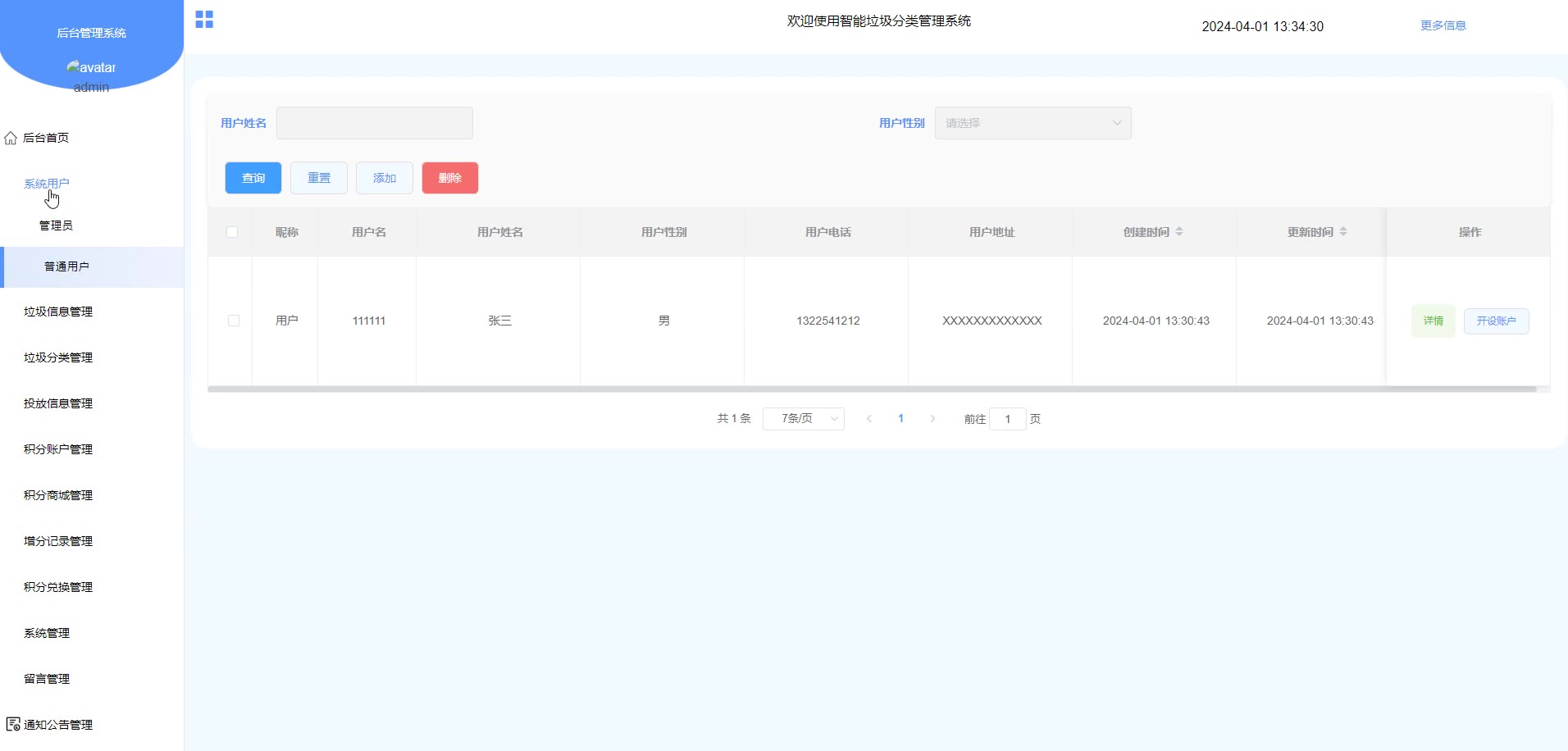This screenshot has width=1568, height=751.
Task: Click the 操作 column header
Action: [1470, 232]
